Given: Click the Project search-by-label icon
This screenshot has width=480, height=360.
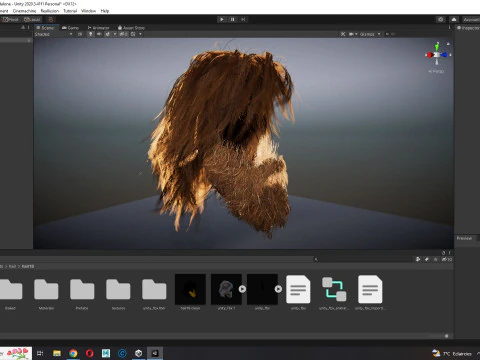Looking at the screenshot, I should tap(427, 259).
